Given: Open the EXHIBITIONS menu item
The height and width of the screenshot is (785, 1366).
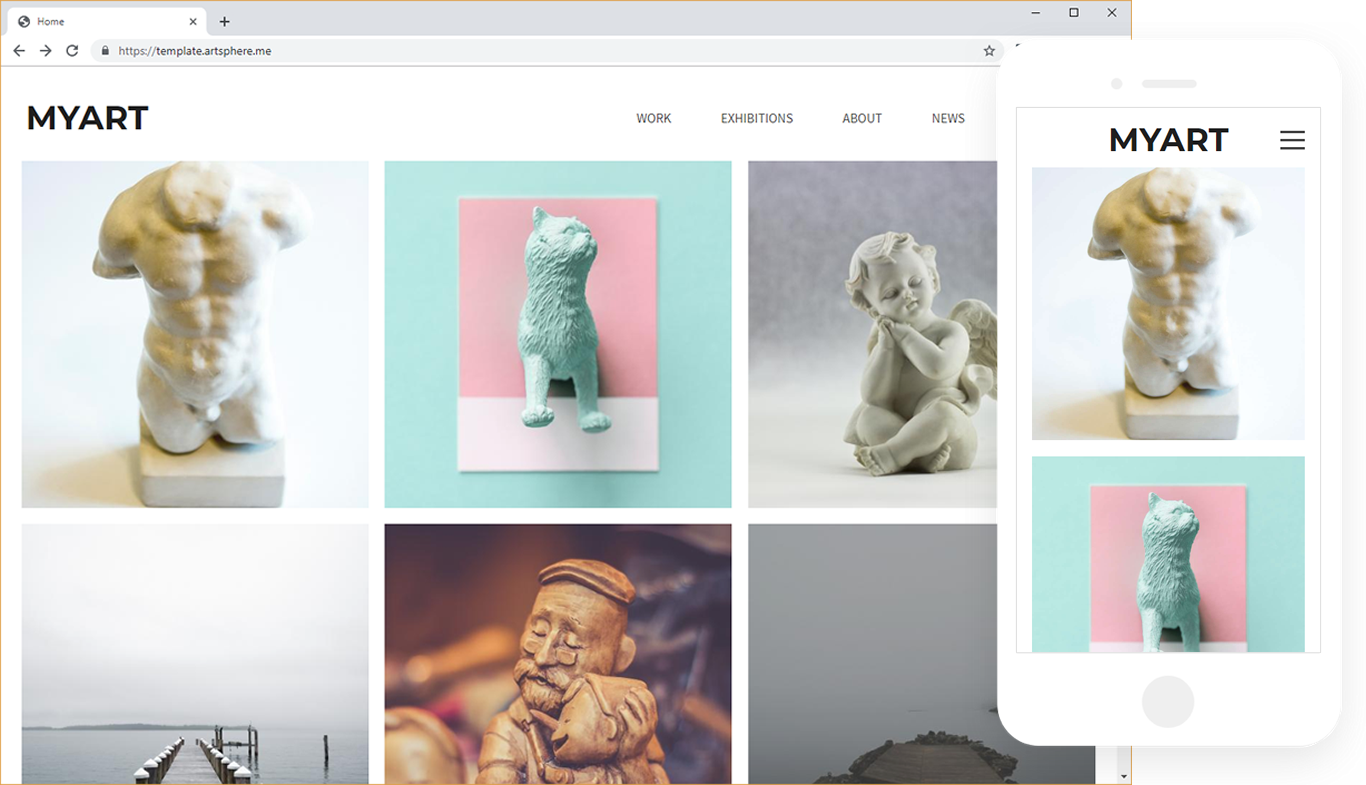Looking at the screenshot, I should pos(757,118).
